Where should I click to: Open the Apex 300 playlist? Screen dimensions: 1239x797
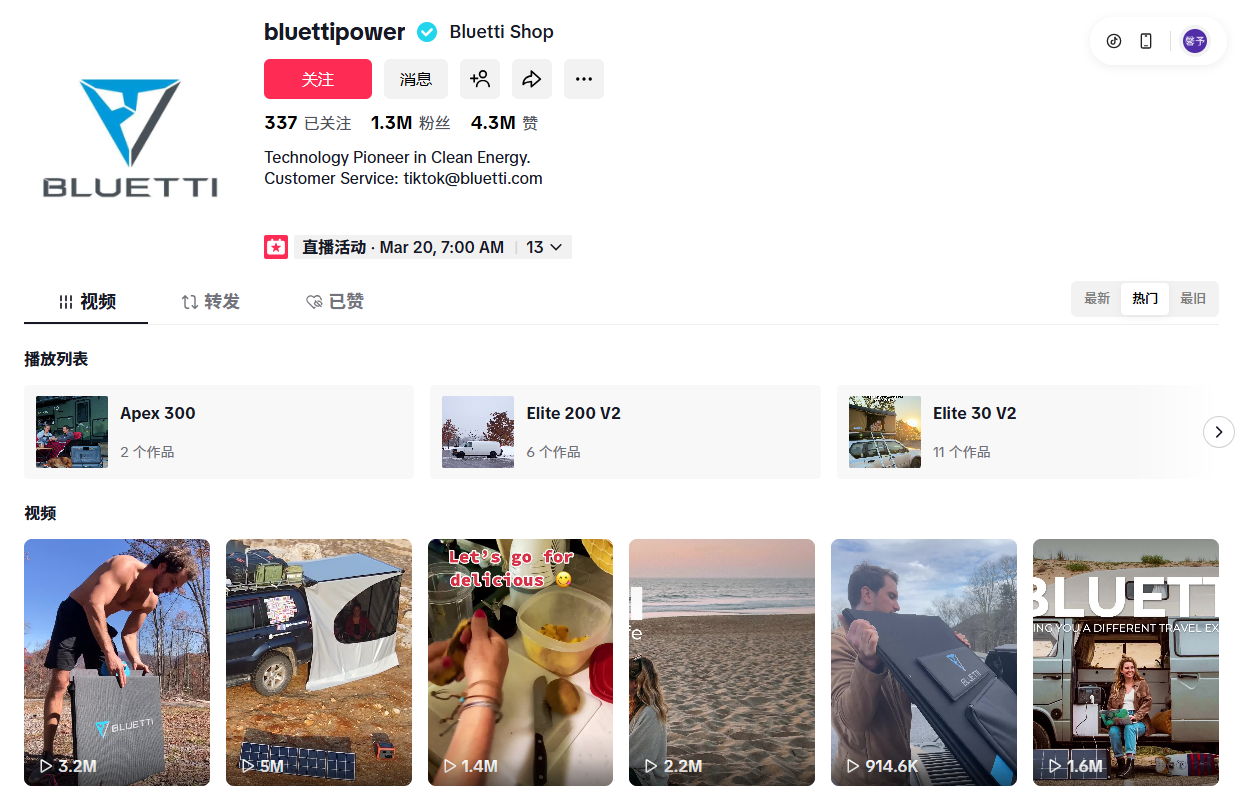[x=218, y=432]
